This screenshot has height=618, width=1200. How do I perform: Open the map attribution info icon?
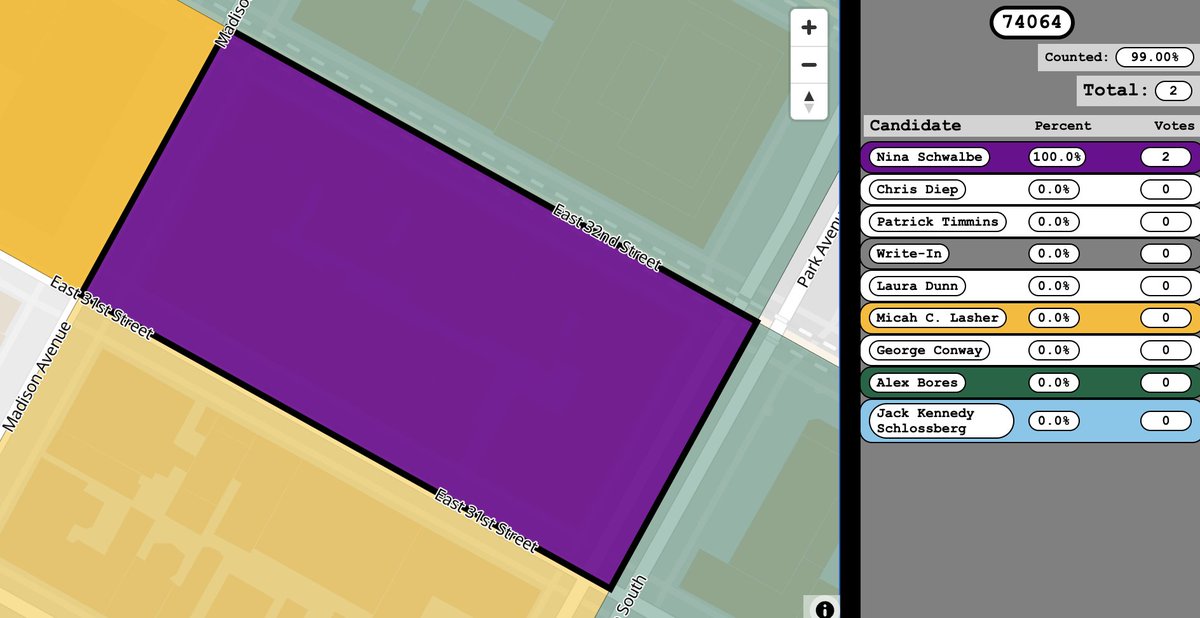coord(825,608)
